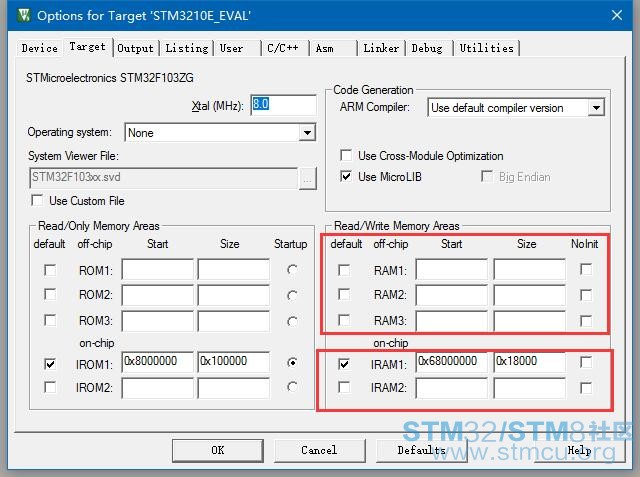Screen dimensions: 640x477
Task: Click the ROM1 Start field
Action: (158, 269)
